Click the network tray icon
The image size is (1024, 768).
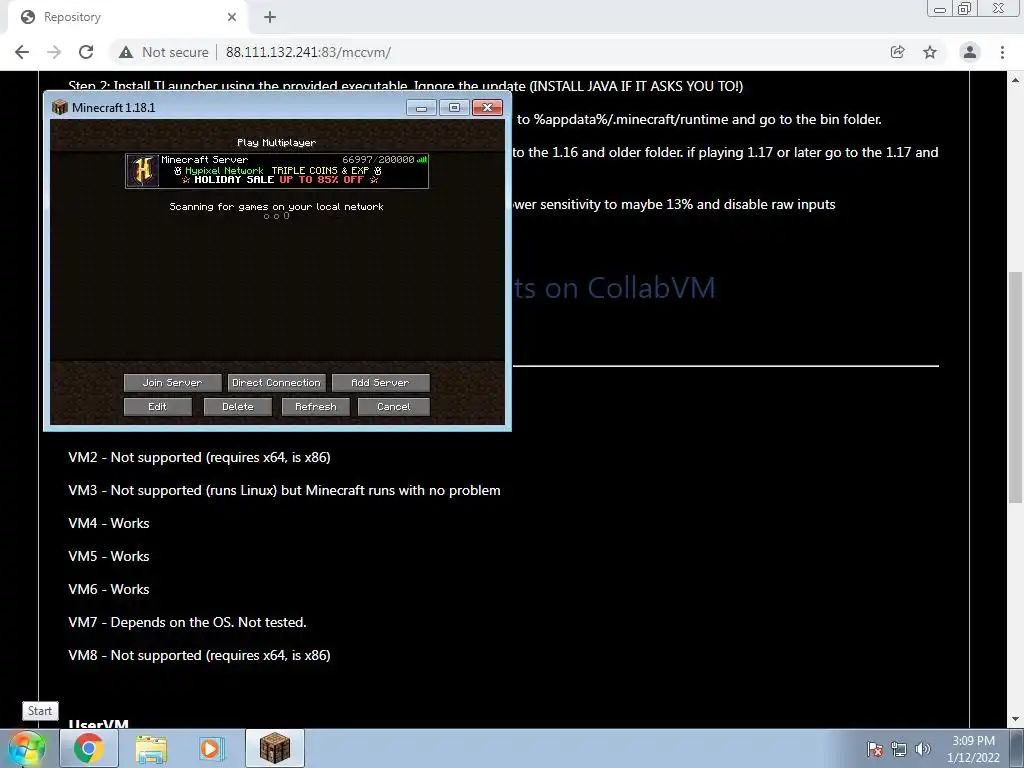tap(899, 749)
